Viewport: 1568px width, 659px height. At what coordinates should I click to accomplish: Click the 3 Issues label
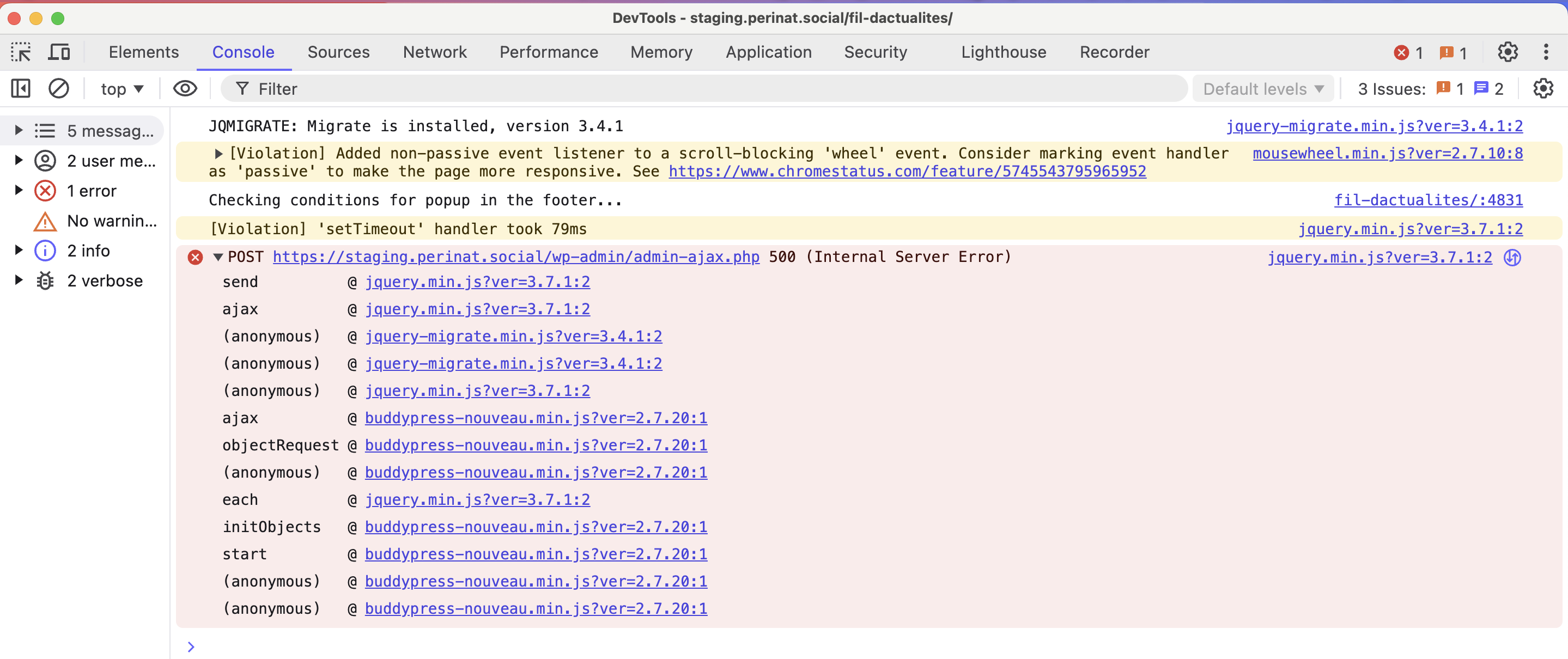point(1391,89)
